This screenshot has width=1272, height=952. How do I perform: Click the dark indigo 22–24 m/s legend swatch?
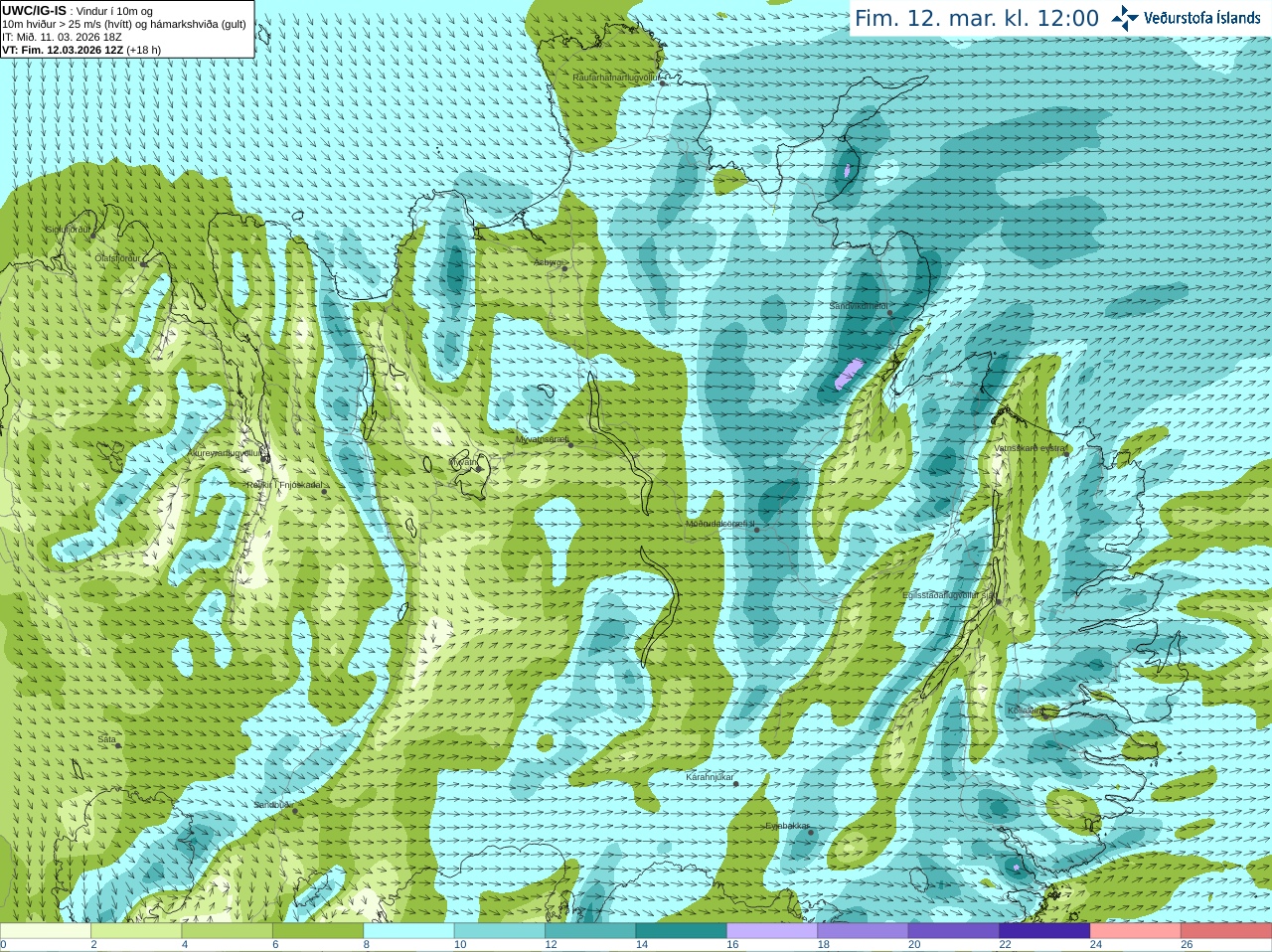(1045, 931)
